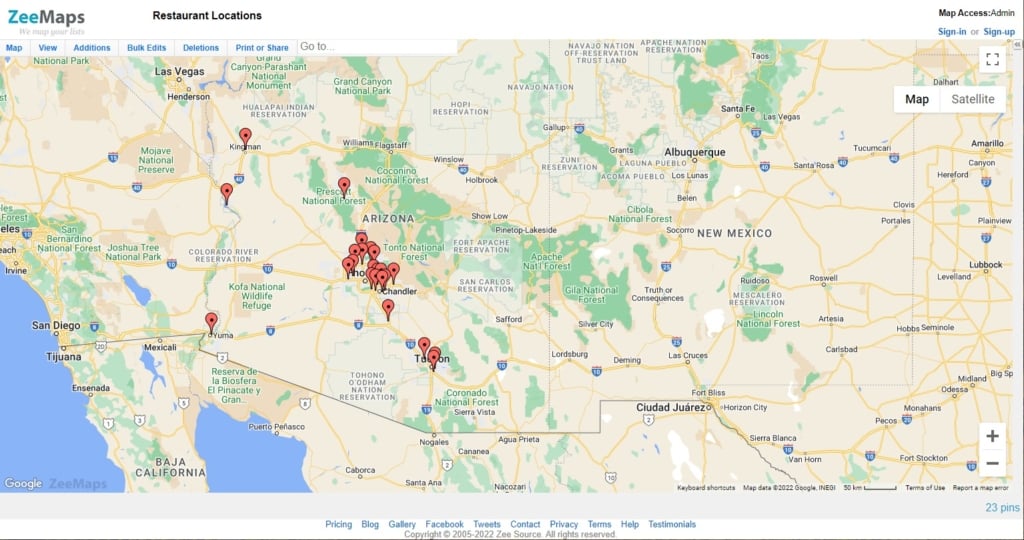The width and height of the screenshot is (1024, 540).
Task: Expand the Bulk Edits menu
Action: 146,48
